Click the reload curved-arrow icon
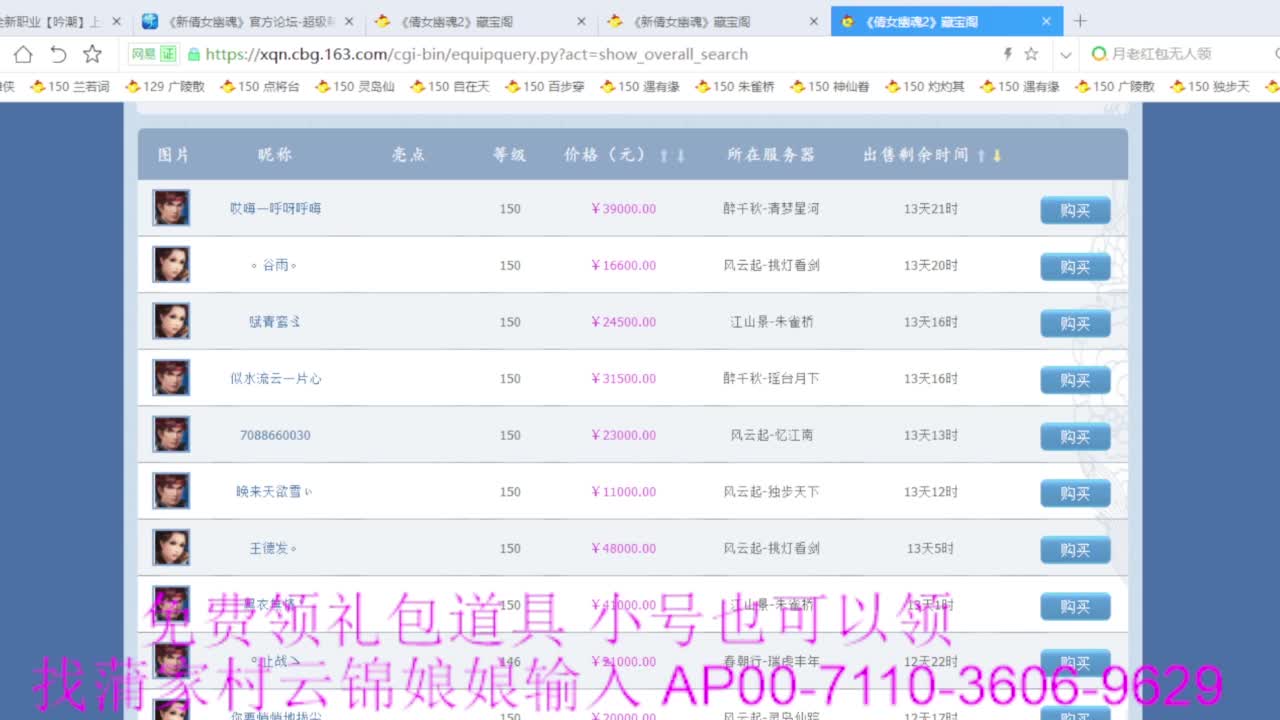This screenshot has width=1280, height=720. [x=58, y=55]
